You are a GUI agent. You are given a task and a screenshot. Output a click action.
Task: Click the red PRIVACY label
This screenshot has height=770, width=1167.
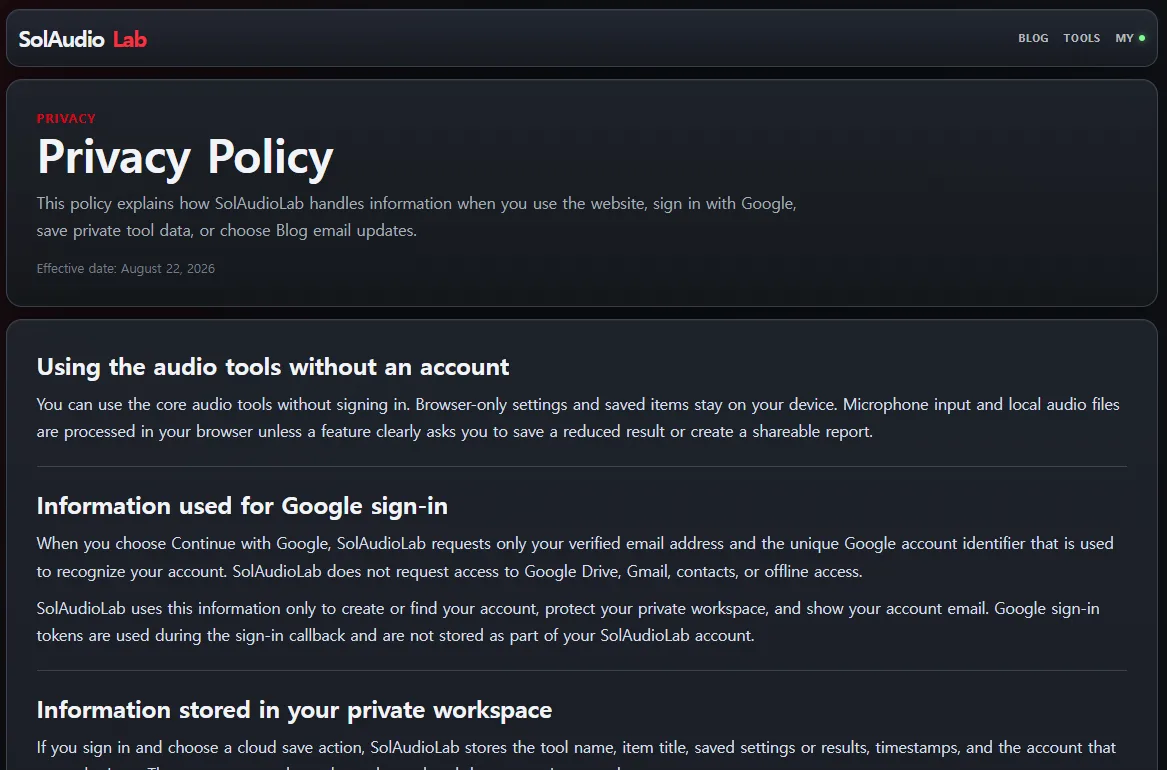66,118
